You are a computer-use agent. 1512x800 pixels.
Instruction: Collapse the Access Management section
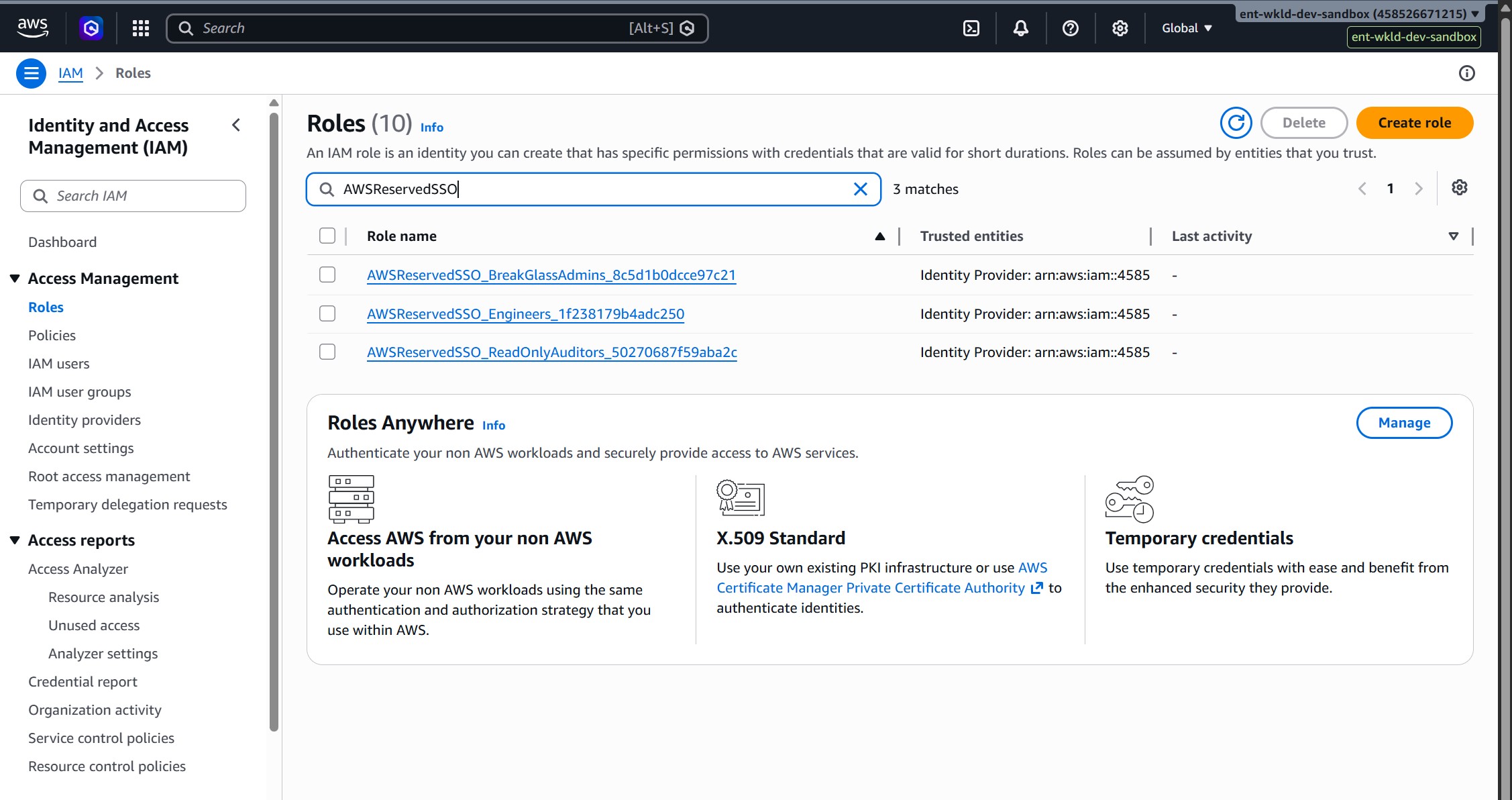15,278
